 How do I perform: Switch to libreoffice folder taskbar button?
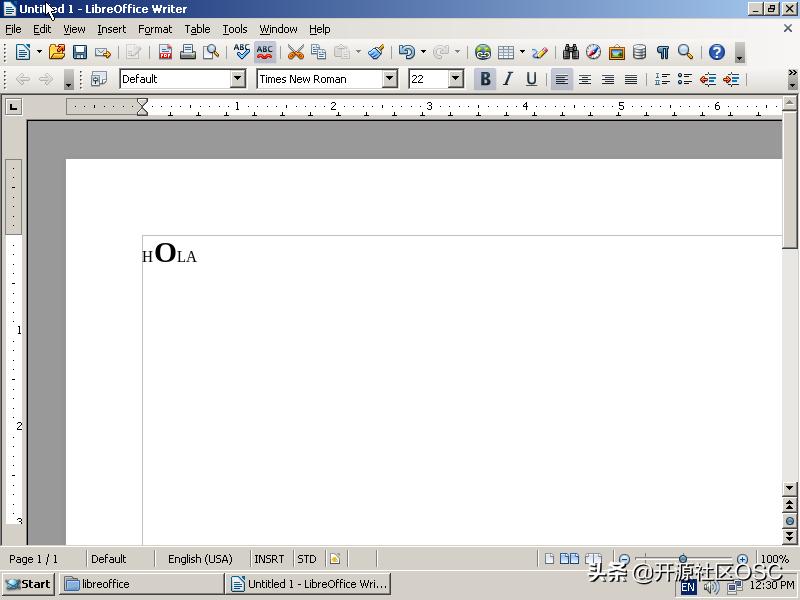[x=141, y=584]
